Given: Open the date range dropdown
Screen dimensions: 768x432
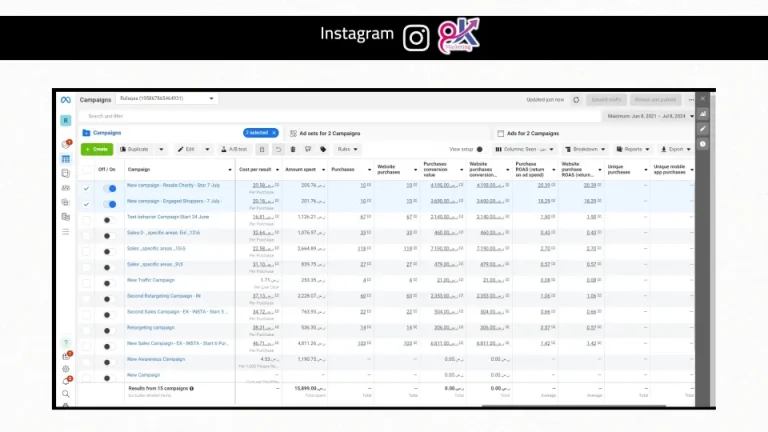Looking at the screenshot, I should coord(650,116).
